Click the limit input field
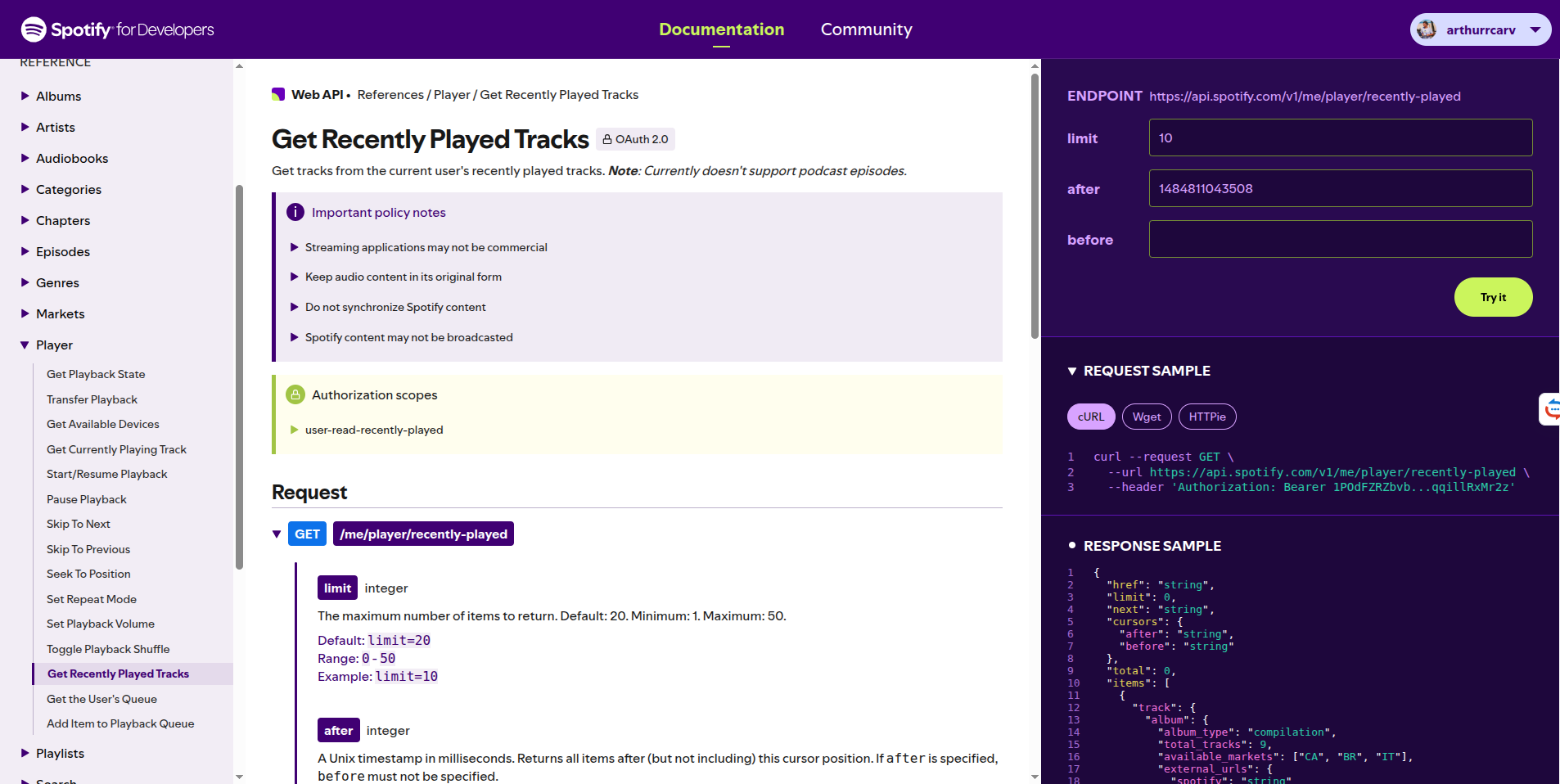The height and width of the screenshot is (784, 1560). tap(1341, 137)
